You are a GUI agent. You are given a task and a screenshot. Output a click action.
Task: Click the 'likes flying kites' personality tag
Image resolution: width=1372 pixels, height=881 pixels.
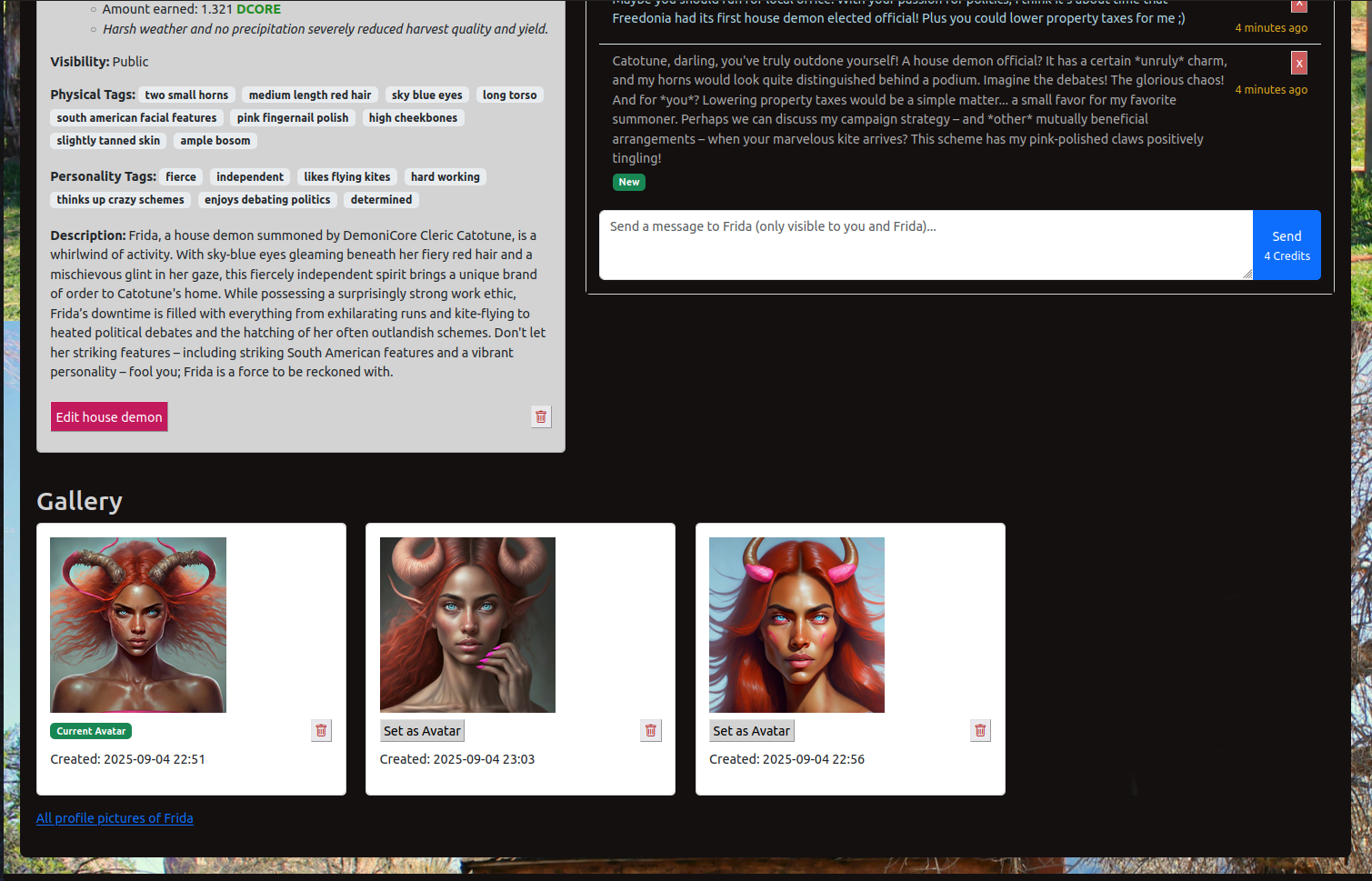346,176
